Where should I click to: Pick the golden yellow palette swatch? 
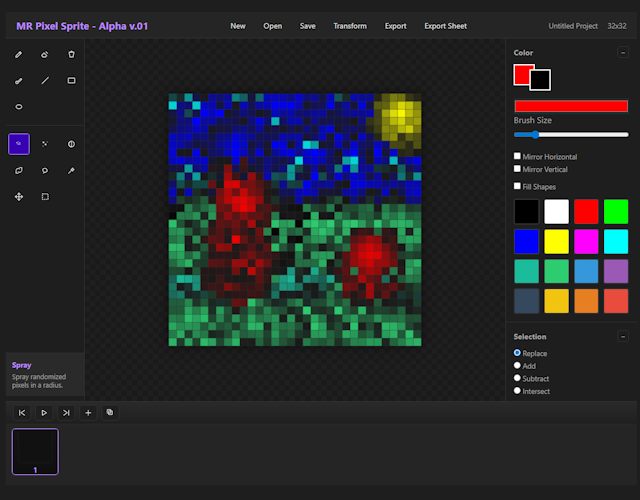tap(556, 301)
